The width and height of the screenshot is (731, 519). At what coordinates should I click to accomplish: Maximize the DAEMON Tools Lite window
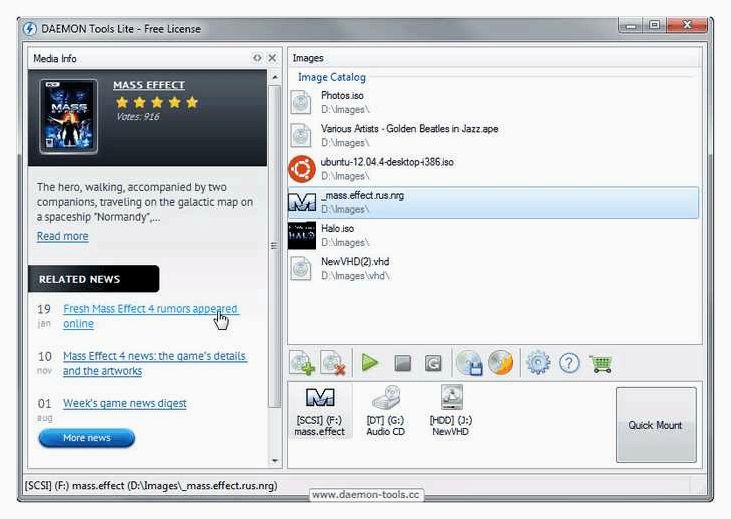pyautogui.click(x=655, y=25)
